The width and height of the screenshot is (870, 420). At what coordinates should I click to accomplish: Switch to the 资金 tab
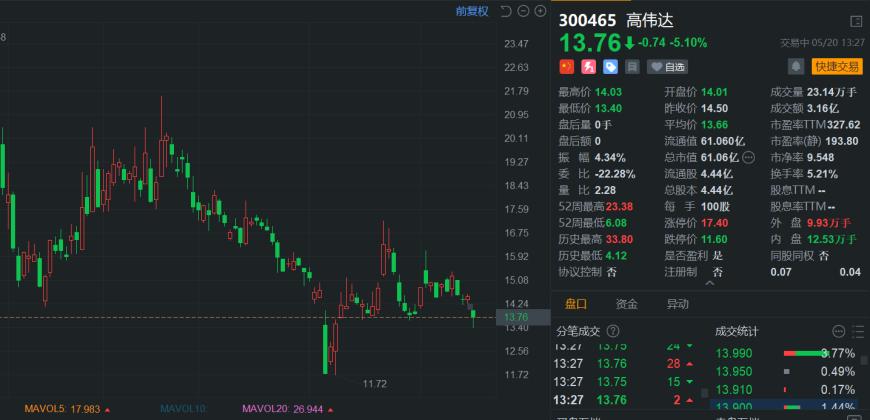pos(627,304)
